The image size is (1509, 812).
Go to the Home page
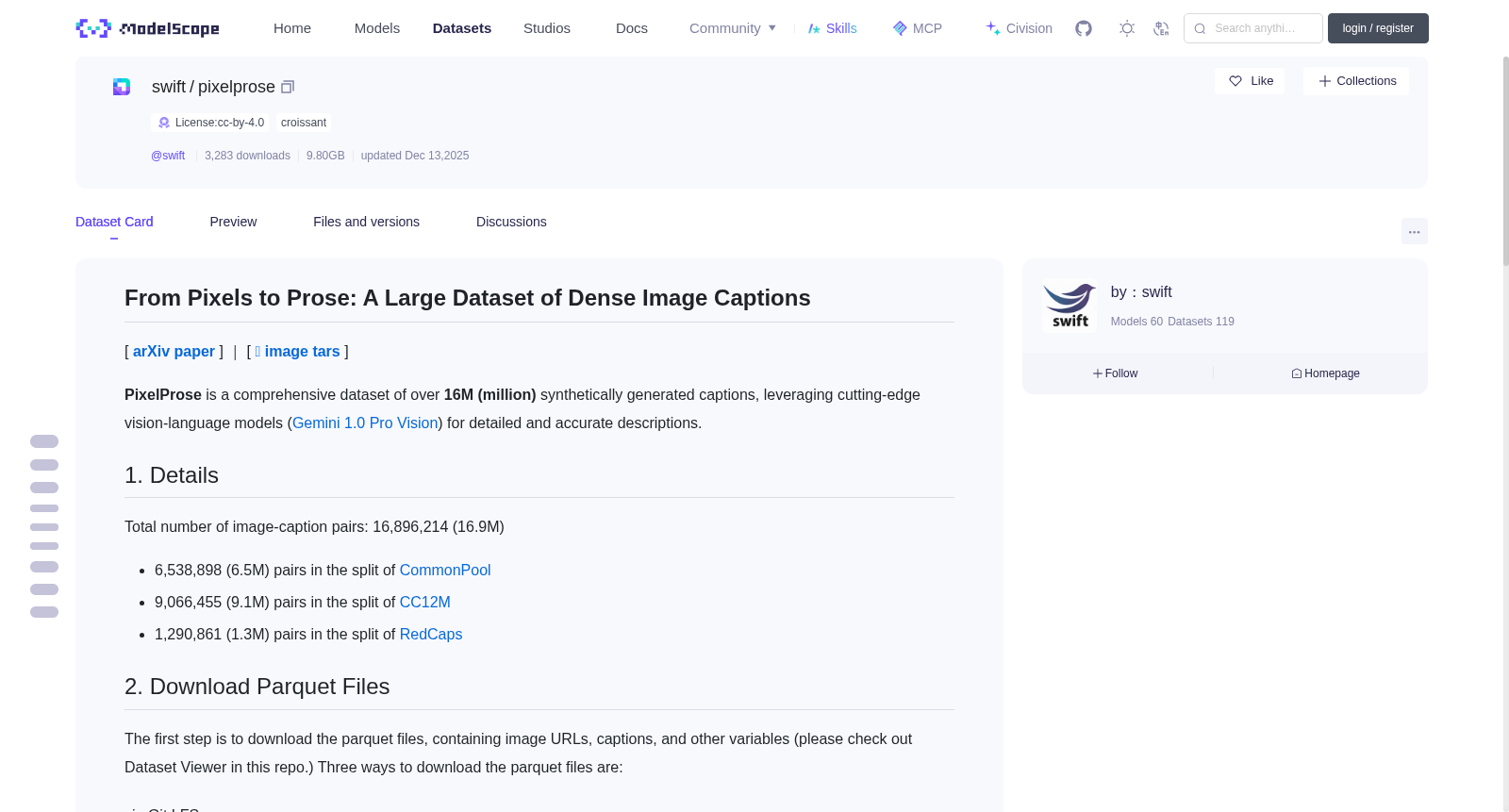[292, 28]
